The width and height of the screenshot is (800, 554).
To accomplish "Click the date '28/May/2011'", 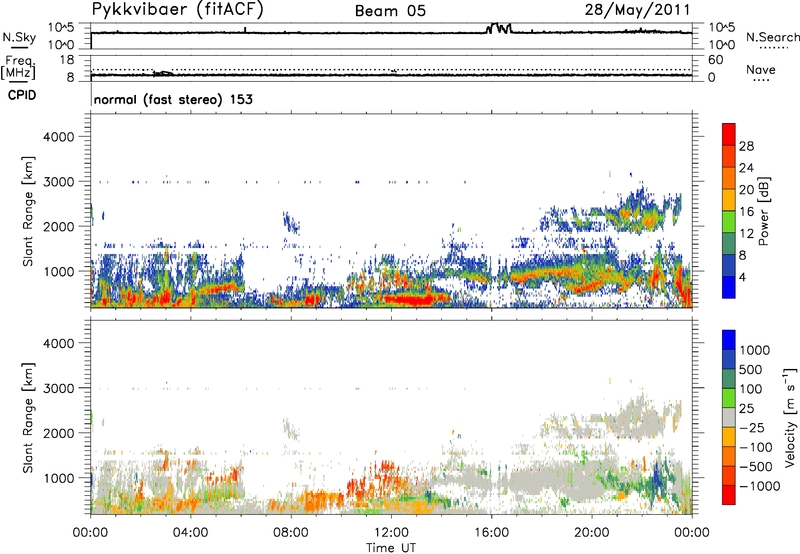I will pyautogui.click(x=637, y=10).
